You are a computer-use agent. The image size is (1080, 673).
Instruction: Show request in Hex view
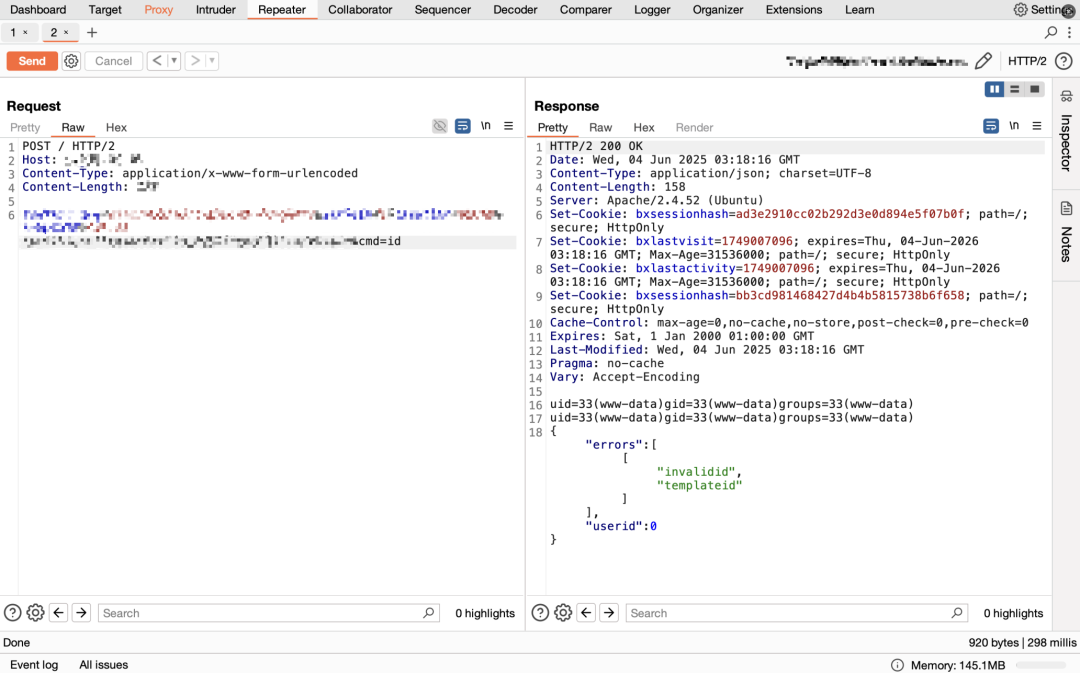[116, 127]
